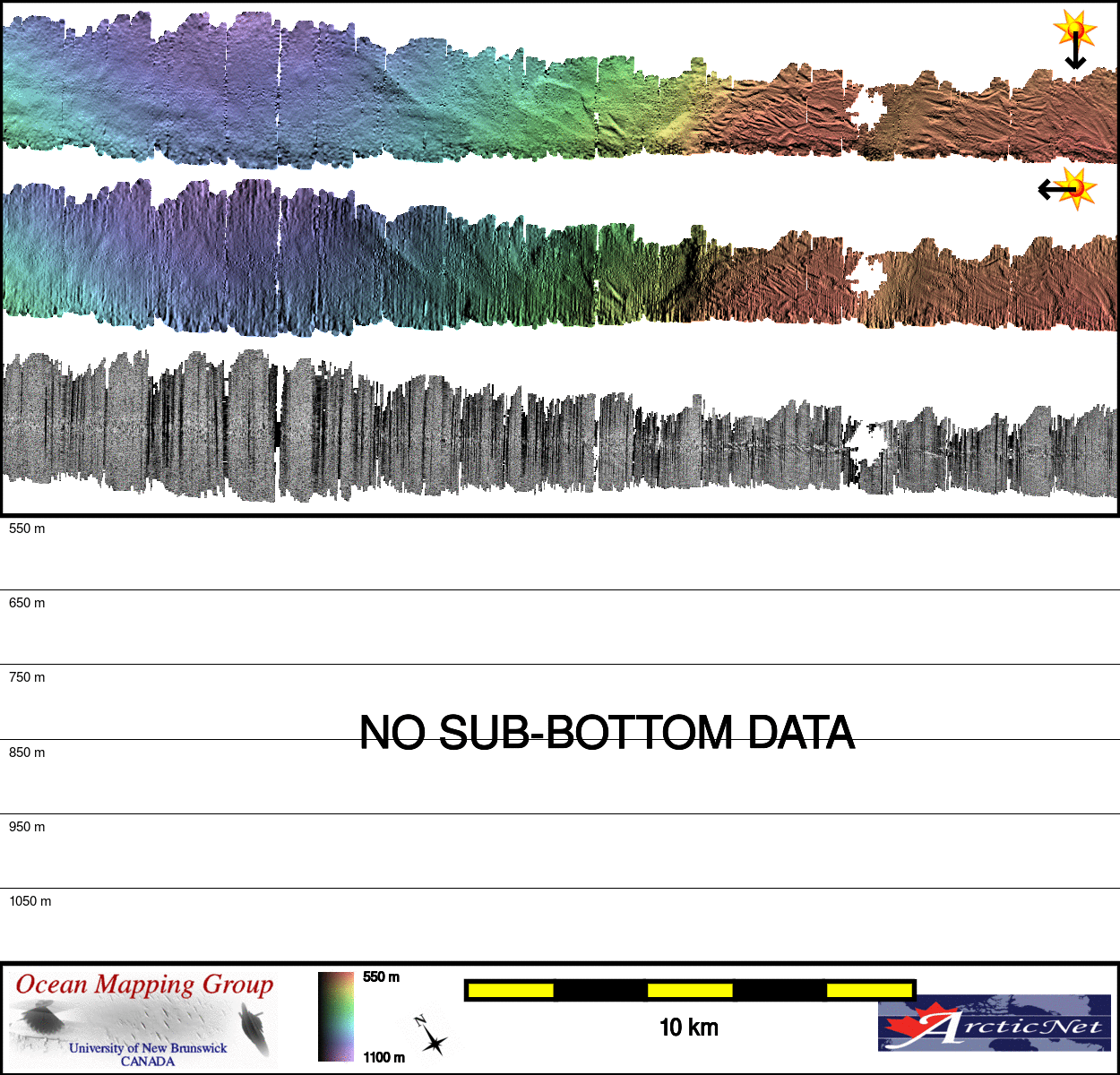This screenshot has width=1120, height=1075.
Task: Click the 550 m label beside color legend
Action: (381, 977)
